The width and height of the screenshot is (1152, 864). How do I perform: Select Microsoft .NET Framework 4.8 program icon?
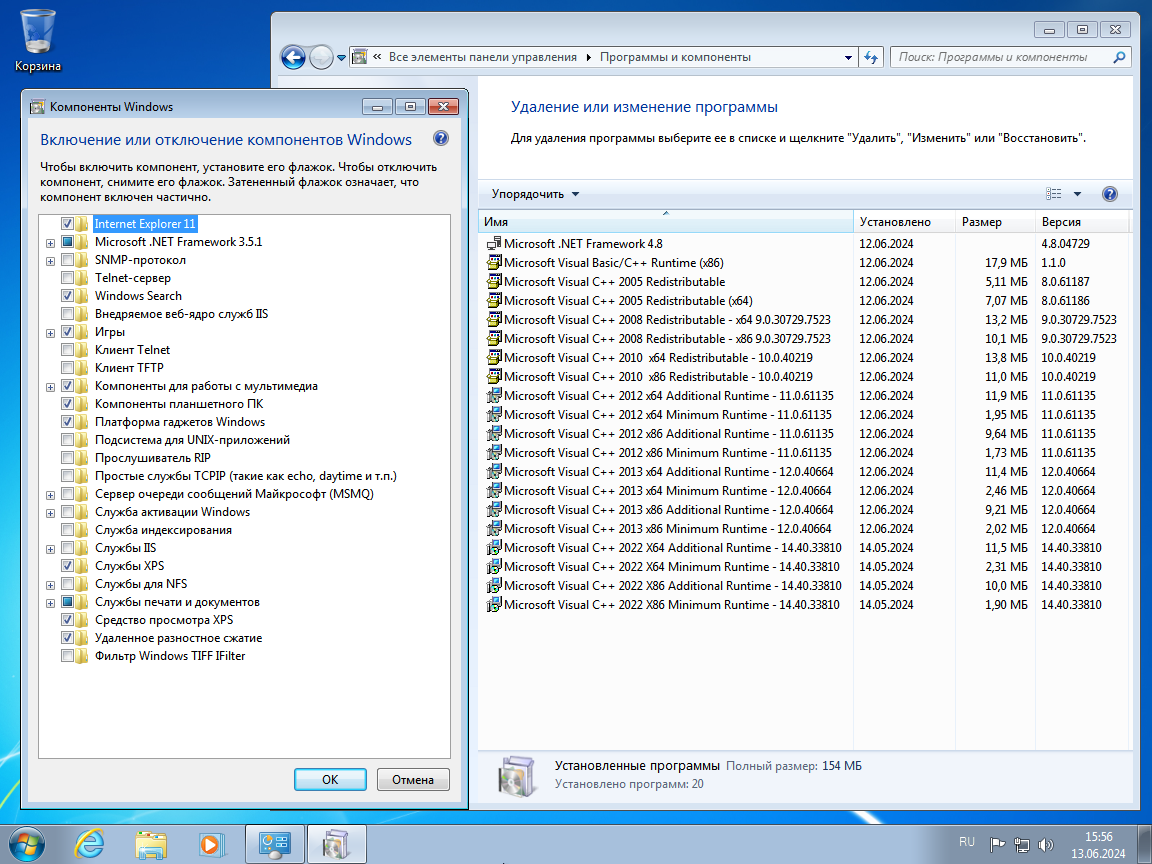tap(494, 243)
